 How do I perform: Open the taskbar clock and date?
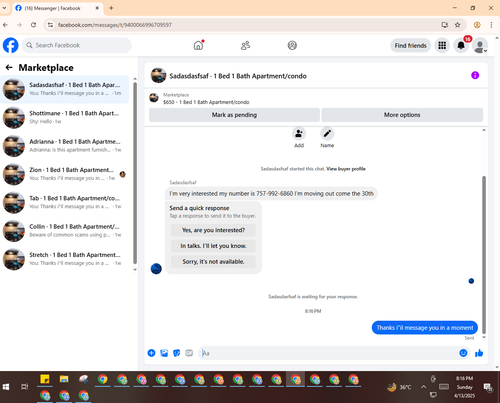click(464, 387)
